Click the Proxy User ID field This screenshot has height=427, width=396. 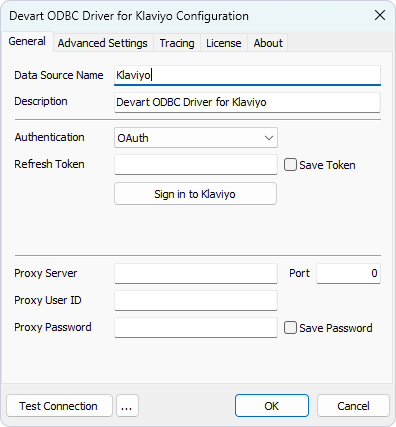pyautogui.click(x=196, y=300)
